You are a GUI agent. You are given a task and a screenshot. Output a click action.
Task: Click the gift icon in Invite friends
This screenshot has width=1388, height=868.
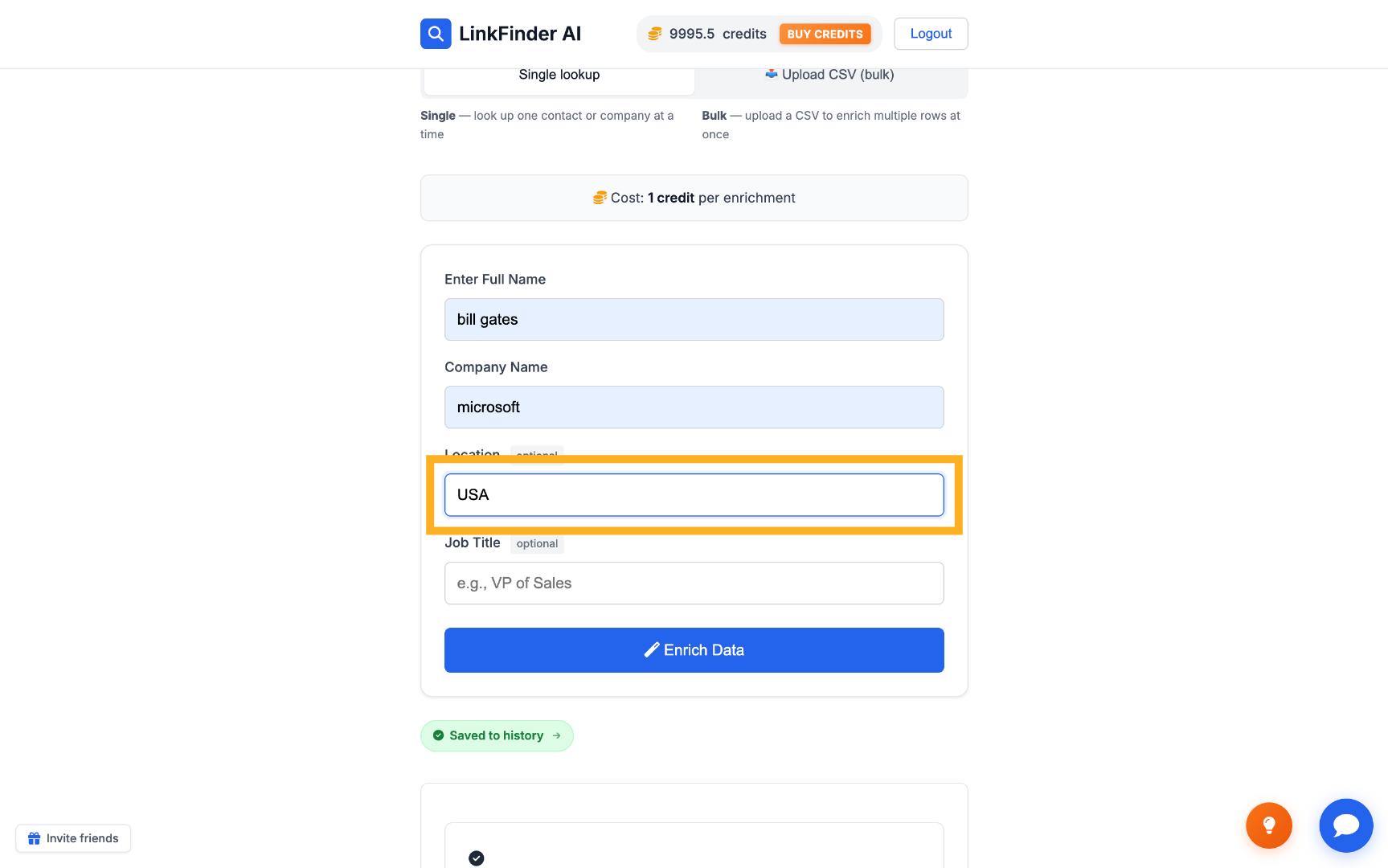34,838
